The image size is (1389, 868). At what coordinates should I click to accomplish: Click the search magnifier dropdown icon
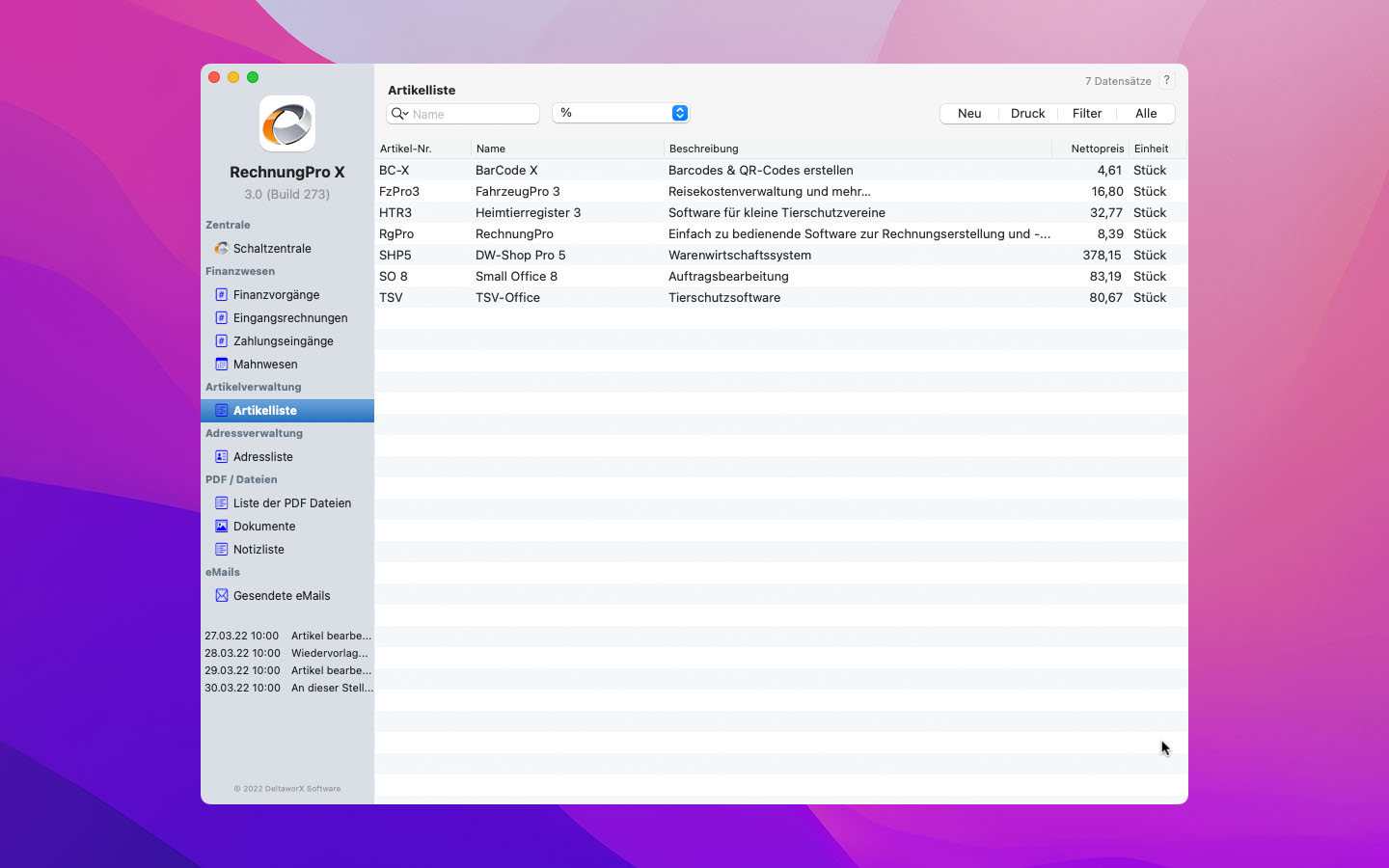(x=399, y=114)
